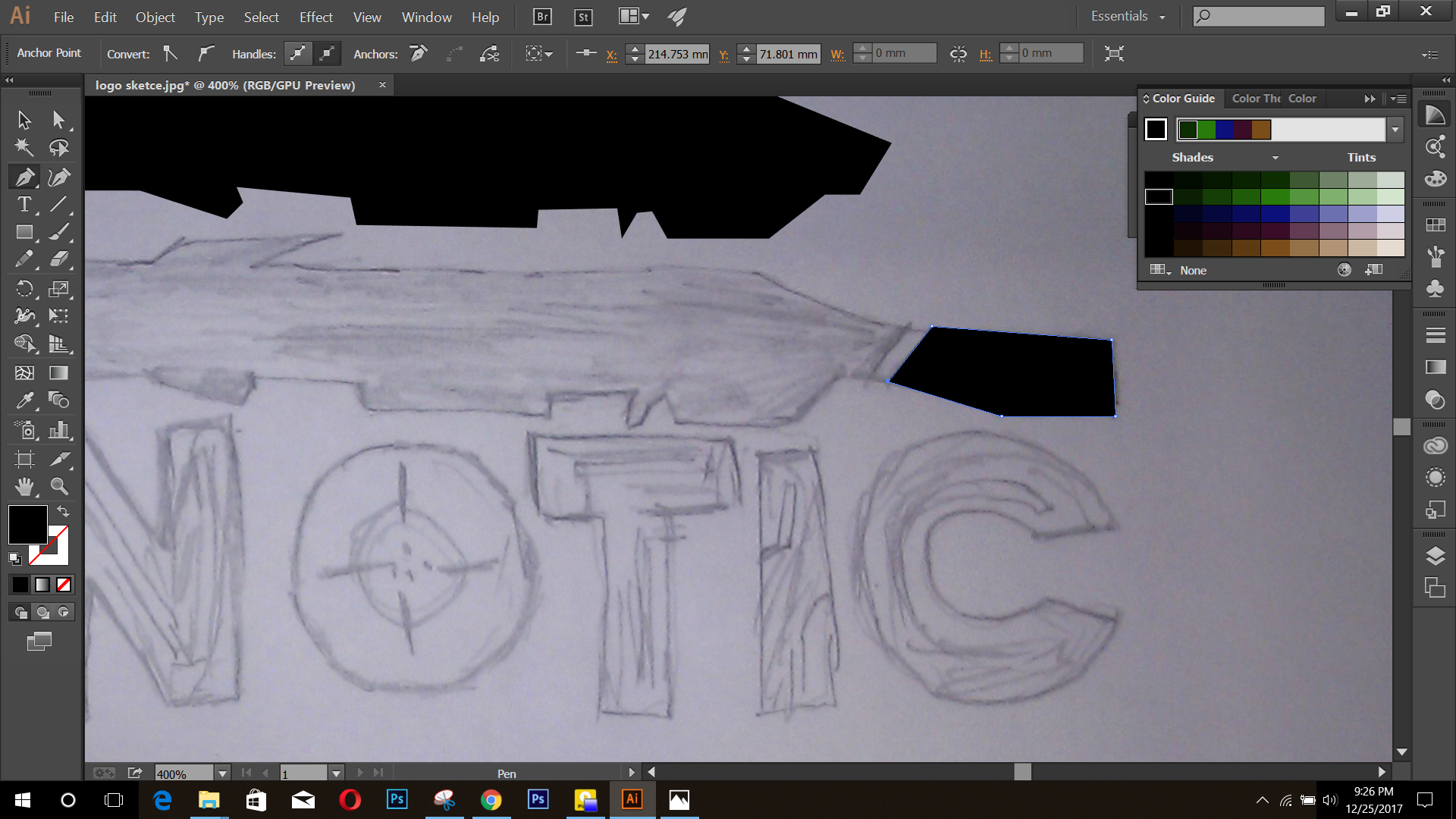Select the Hand tool

coord(24,486)
